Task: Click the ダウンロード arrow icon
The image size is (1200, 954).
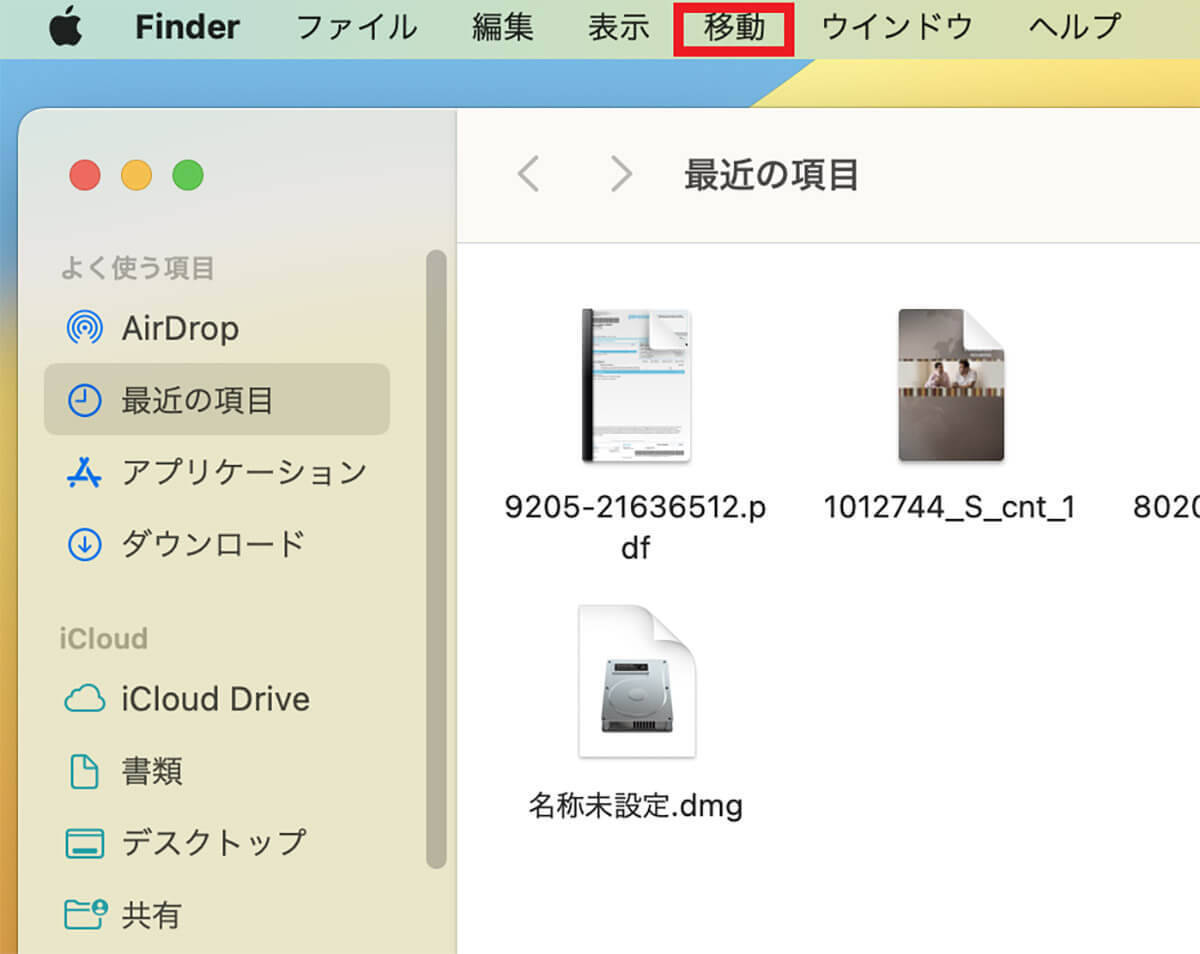Action: point(84,545)
